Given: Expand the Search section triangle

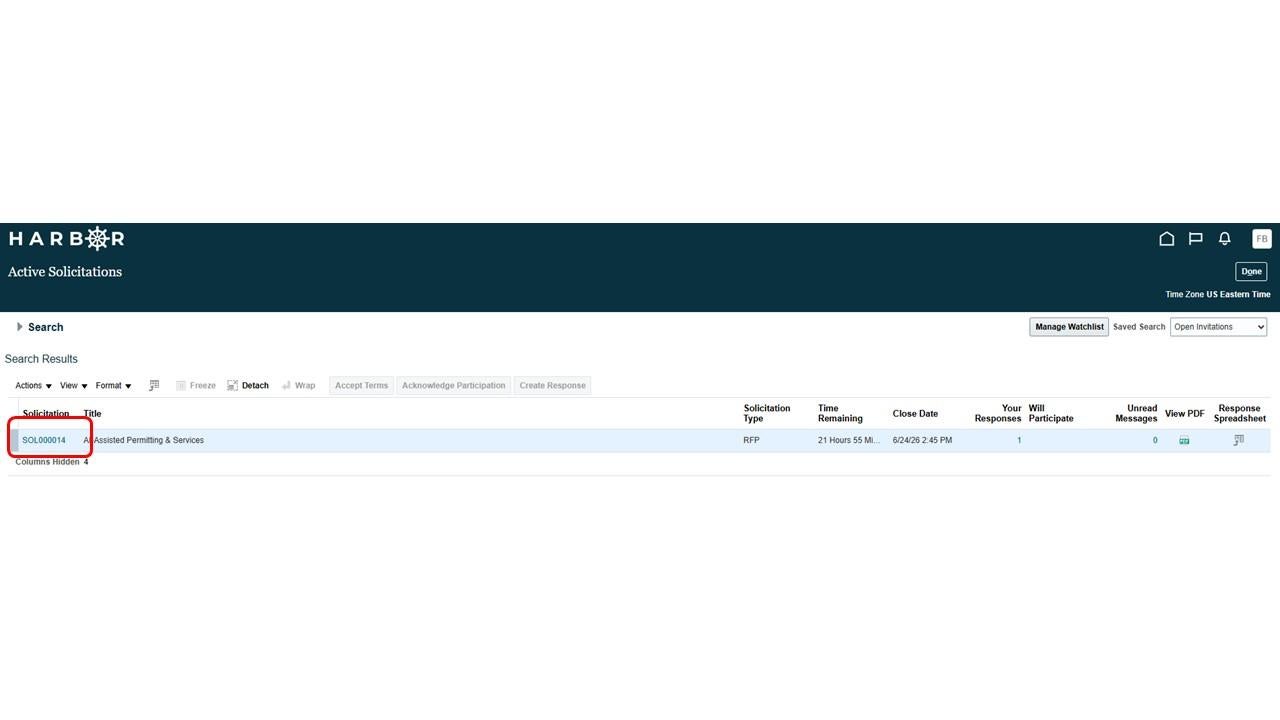Looking at the screenshot, I should pos(20,327).
